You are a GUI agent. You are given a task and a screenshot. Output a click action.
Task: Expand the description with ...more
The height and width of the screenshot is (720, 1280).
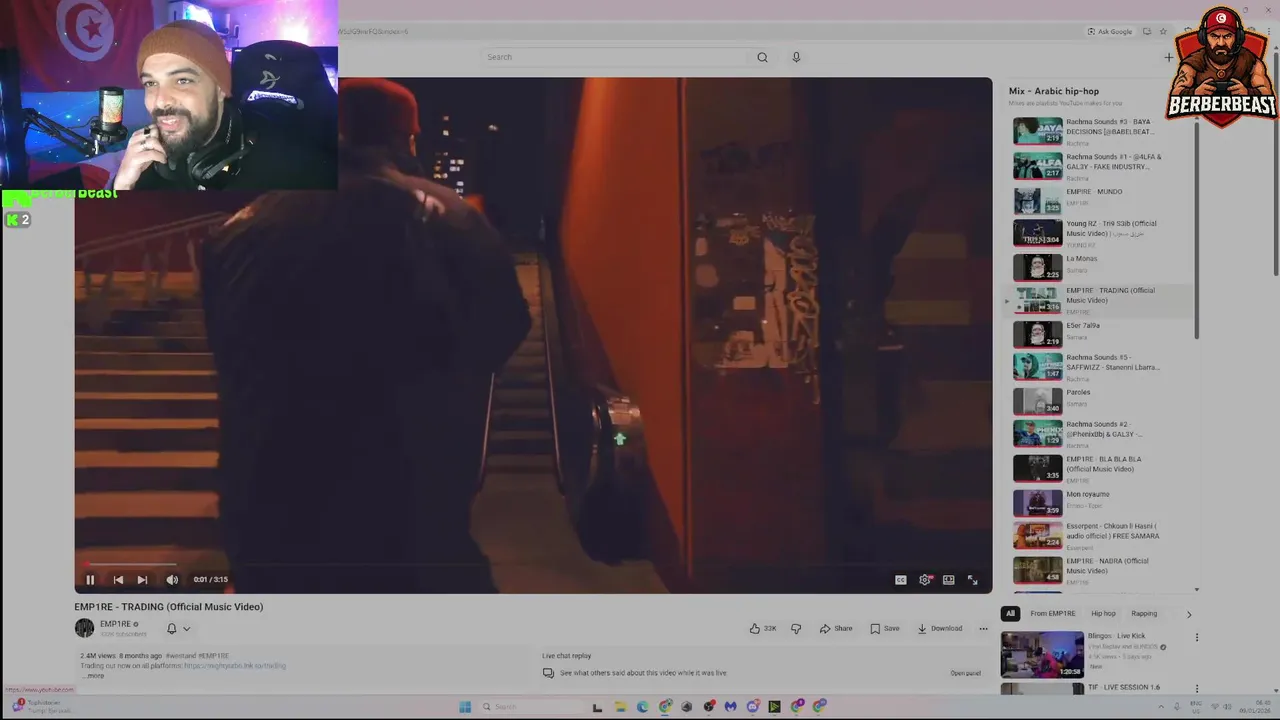click(x=93, y=676)
